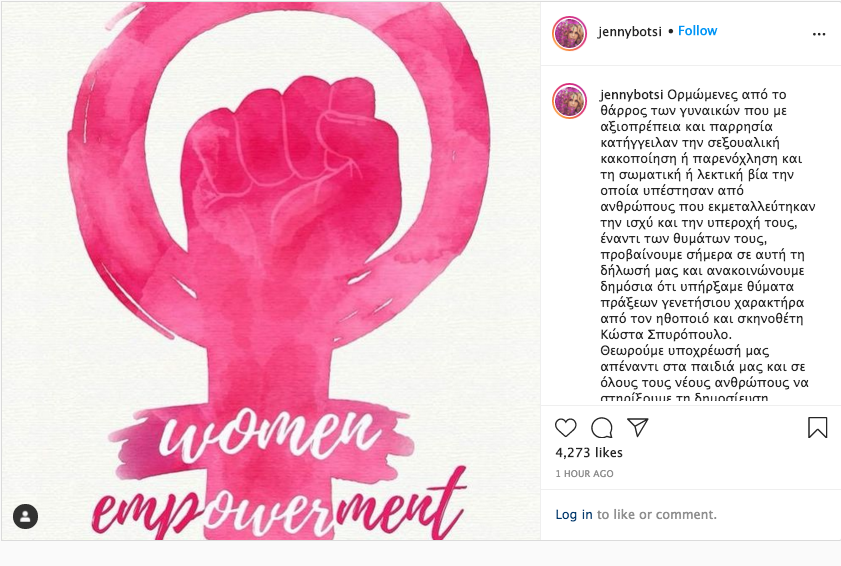Share the post via paper plane icon
Screen dimensions: 841x566
coord(638,427)
